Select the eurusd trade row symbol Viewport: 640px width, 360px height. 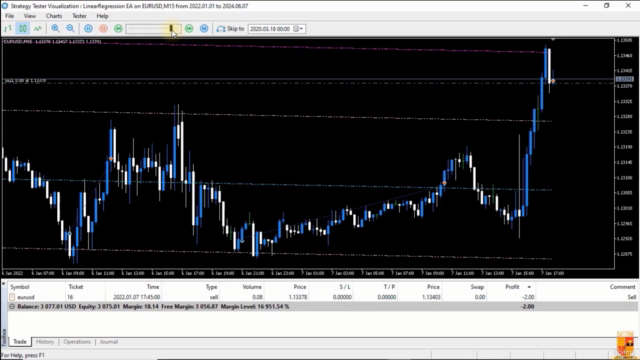coord(26,297)
